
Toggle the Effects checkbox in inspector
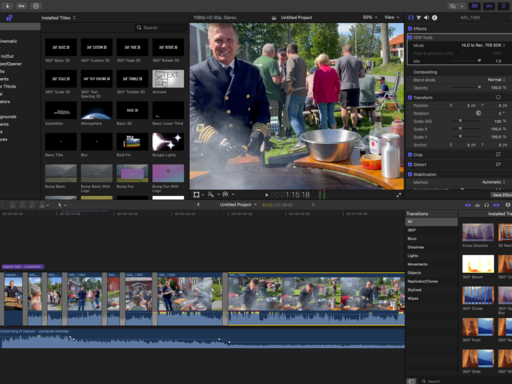410,29
